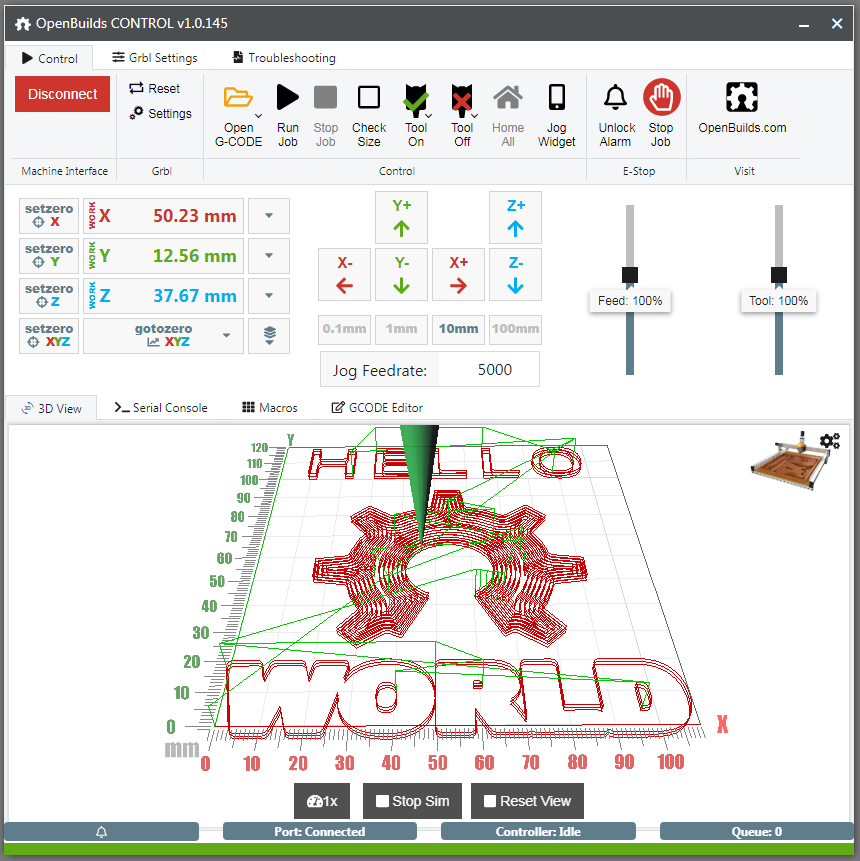860x861 pixels.
Task: Click the red Disconnect button
Action: tap(62, 94)
